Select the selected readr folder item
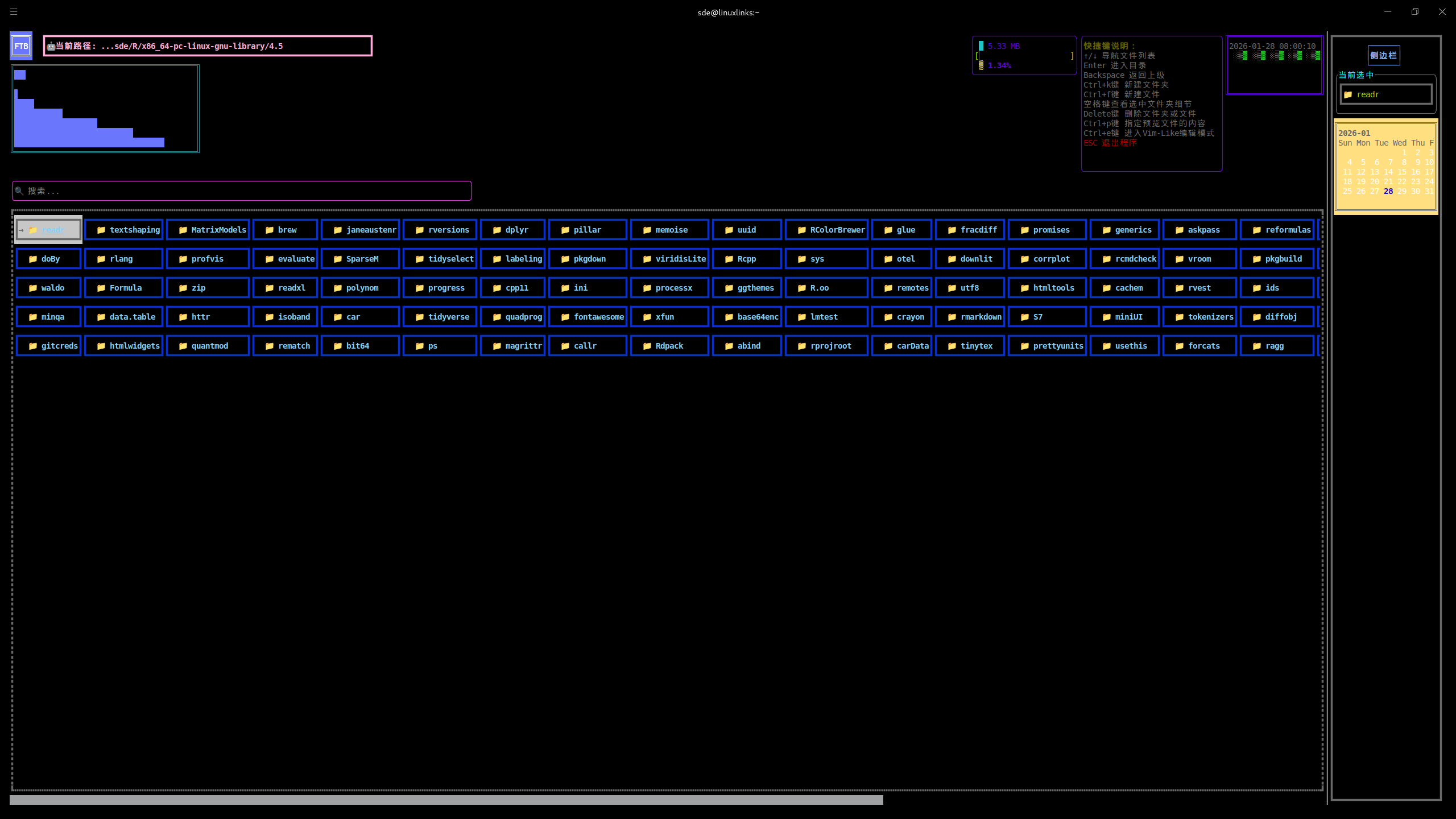 pyautogui.click(x=48, y=230)
